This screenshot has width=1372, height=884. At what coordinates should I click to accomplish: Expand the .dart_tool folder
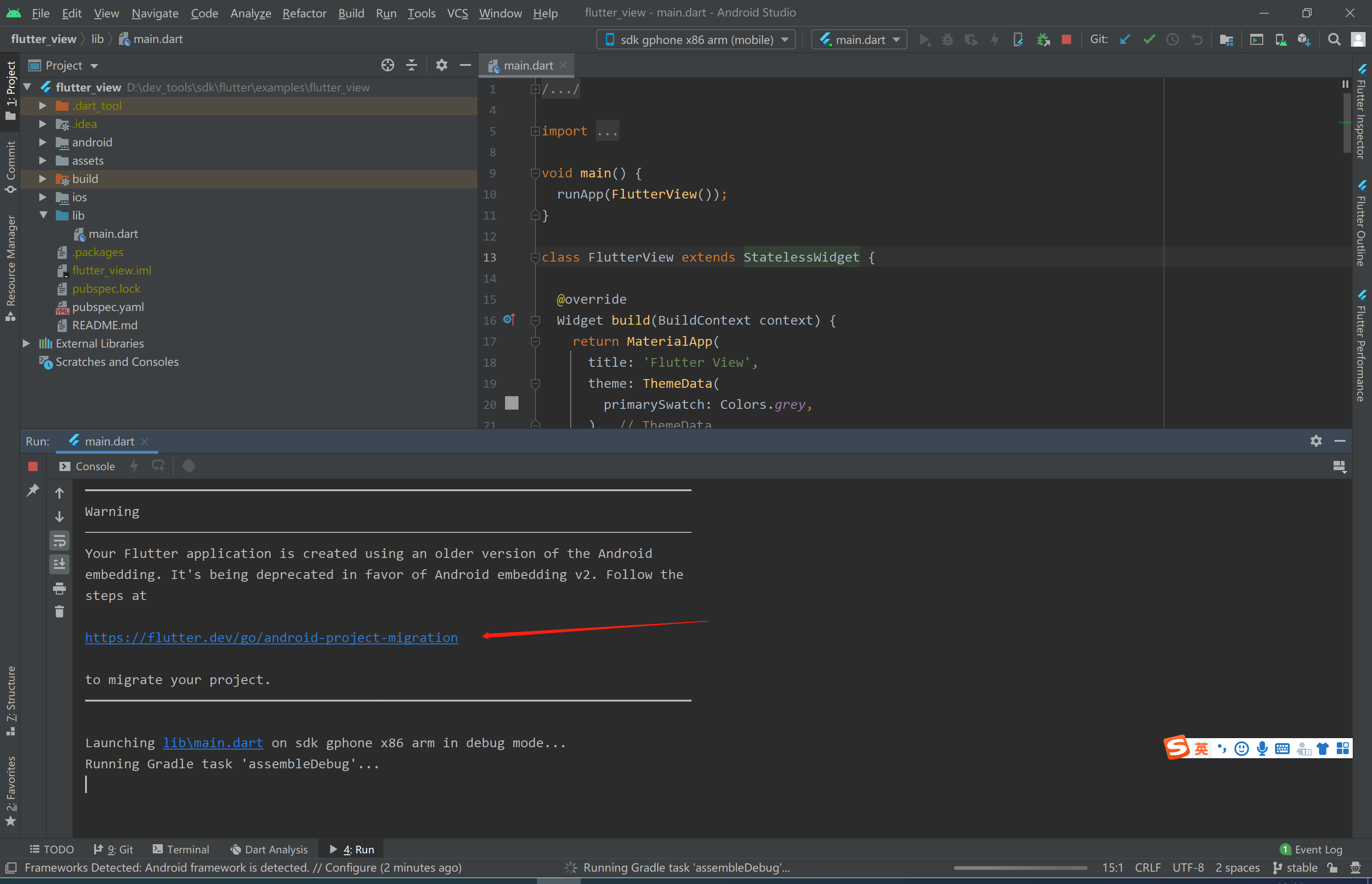(x=43, y=106)
